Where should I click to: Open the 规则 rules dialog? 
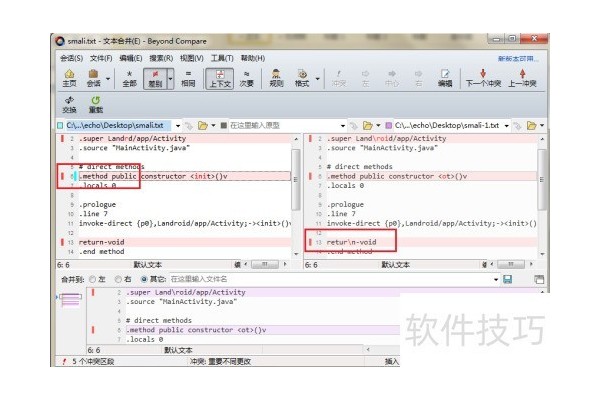pos(276,78)
